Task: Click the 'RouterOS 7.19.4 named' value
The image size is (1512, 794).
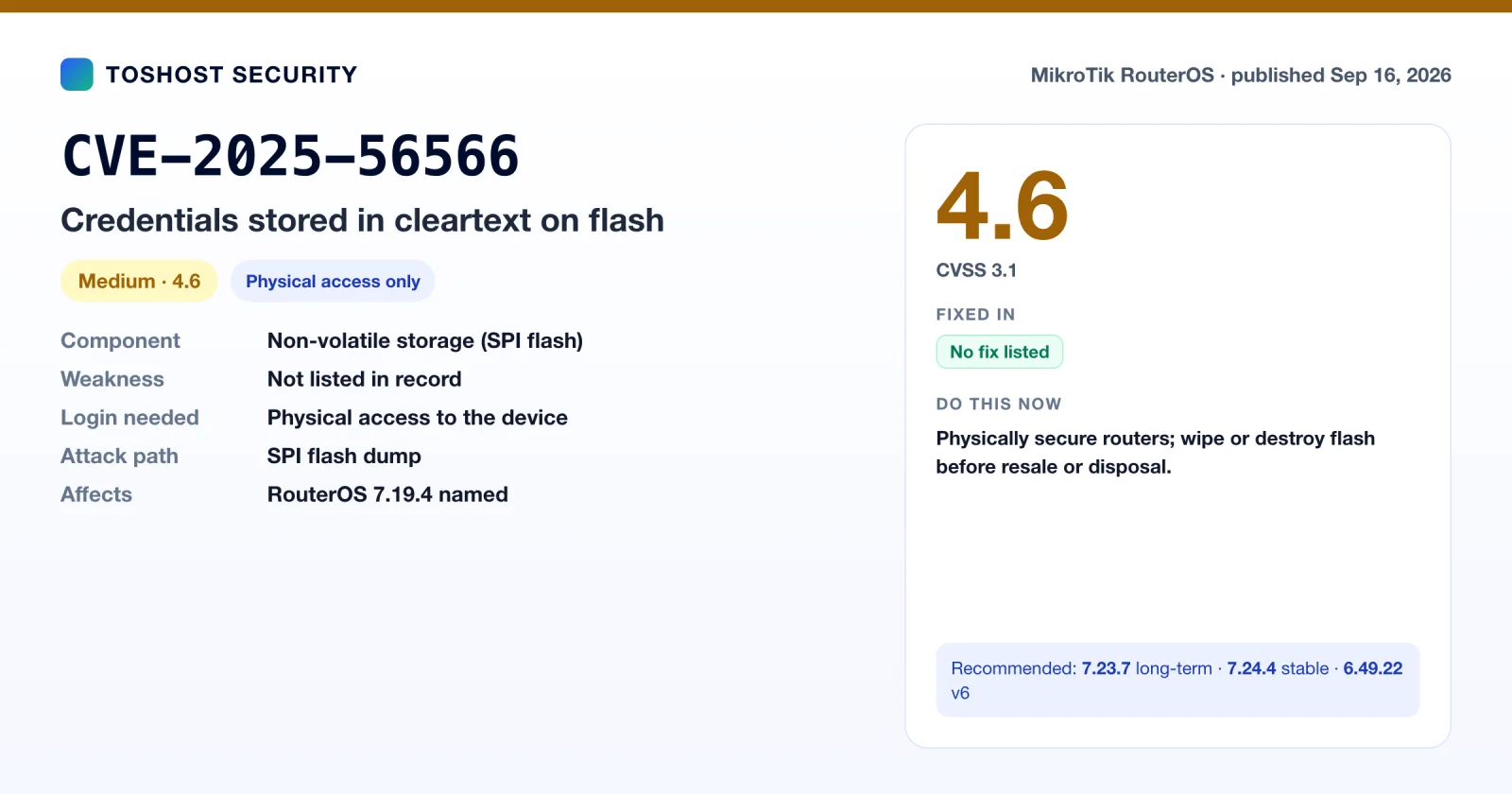Action: coord(387,494)
